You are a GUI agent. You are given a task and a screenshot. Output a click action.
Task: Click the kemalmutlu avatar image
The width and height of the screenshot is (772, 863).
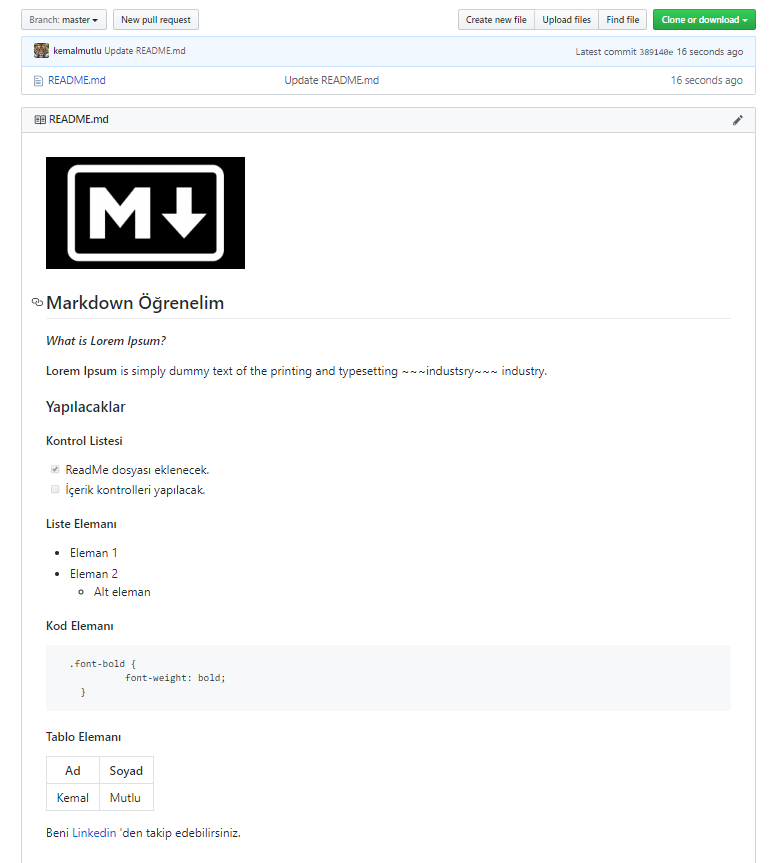click(x=41, y=51)
